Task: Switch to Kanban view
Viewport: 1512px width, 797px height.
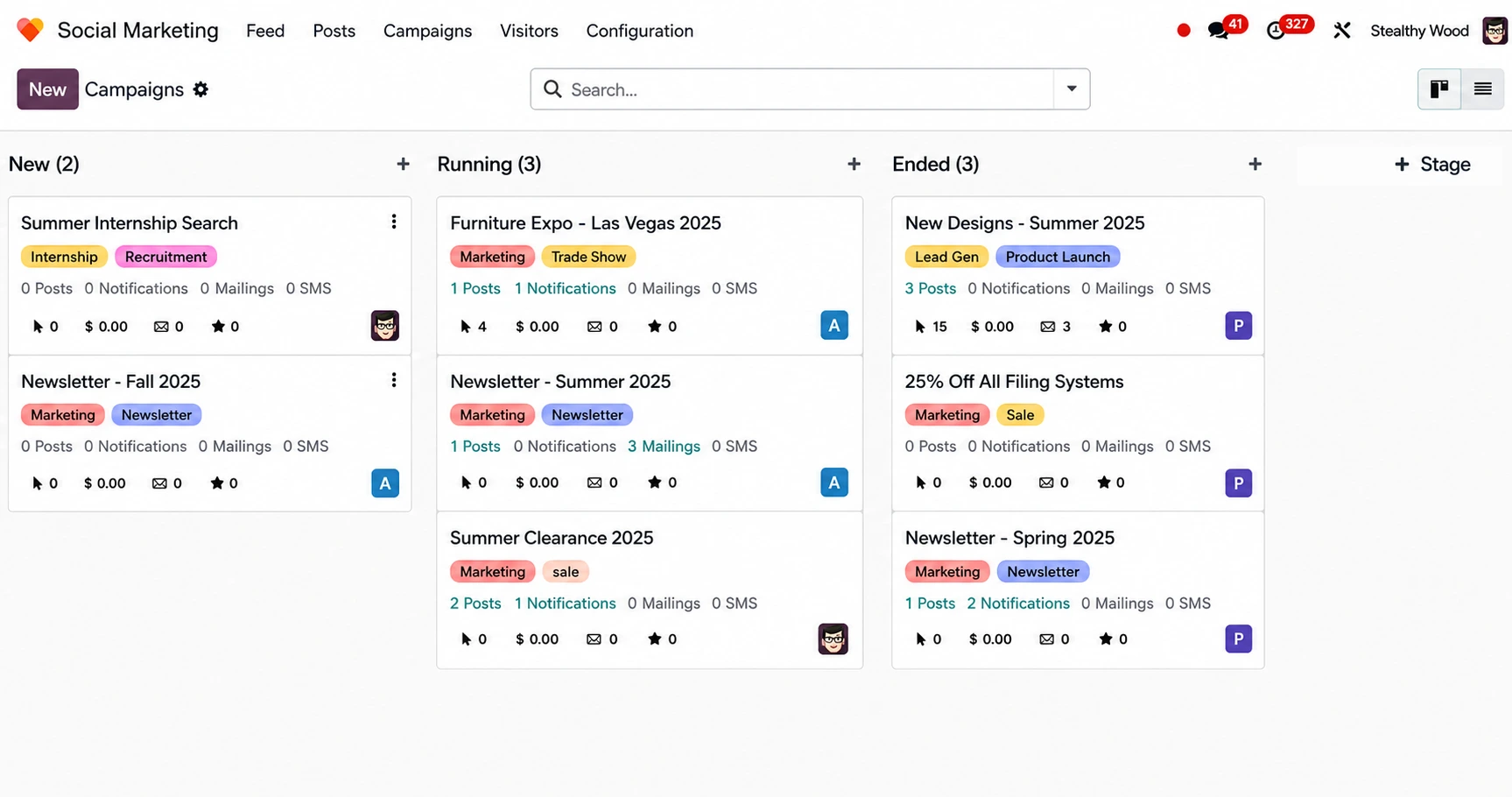Action: tap(1439, 88)
